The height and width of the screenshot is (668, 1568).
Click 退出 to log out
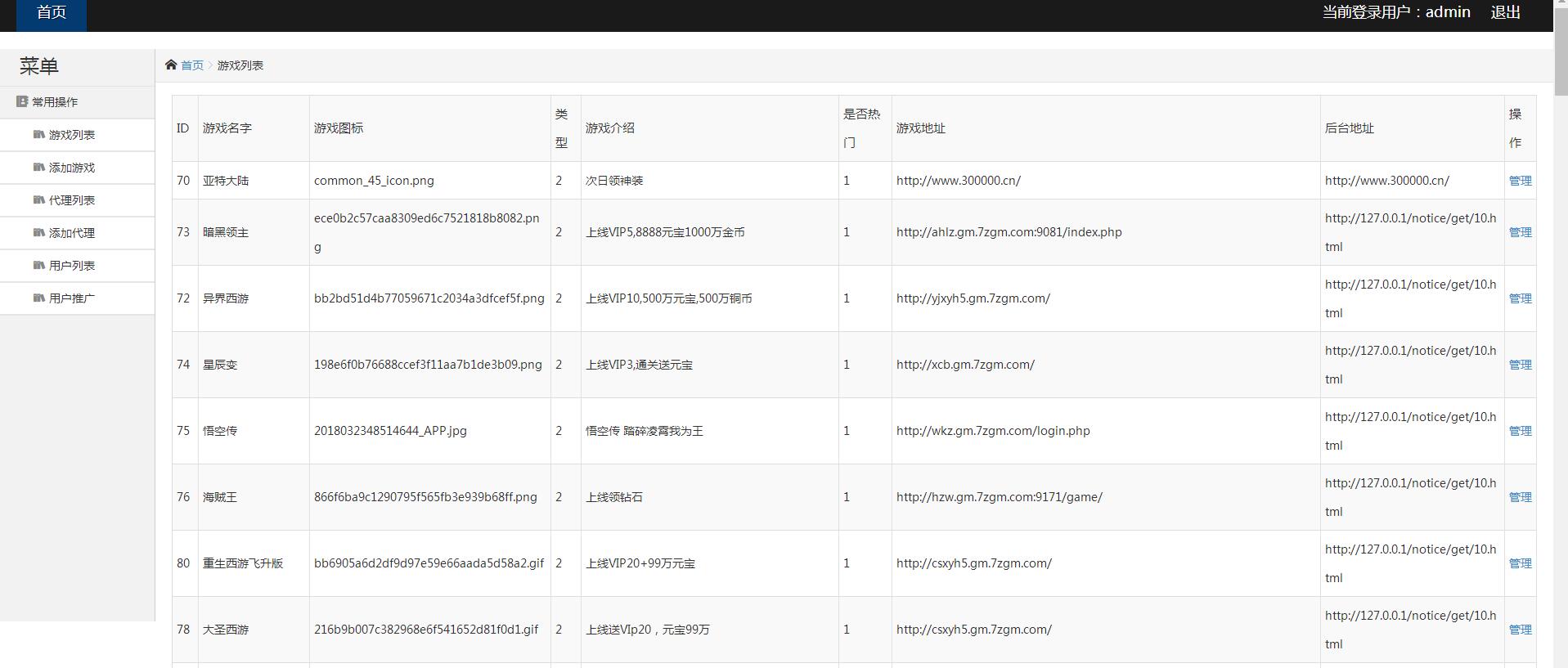click(1505, 12)
